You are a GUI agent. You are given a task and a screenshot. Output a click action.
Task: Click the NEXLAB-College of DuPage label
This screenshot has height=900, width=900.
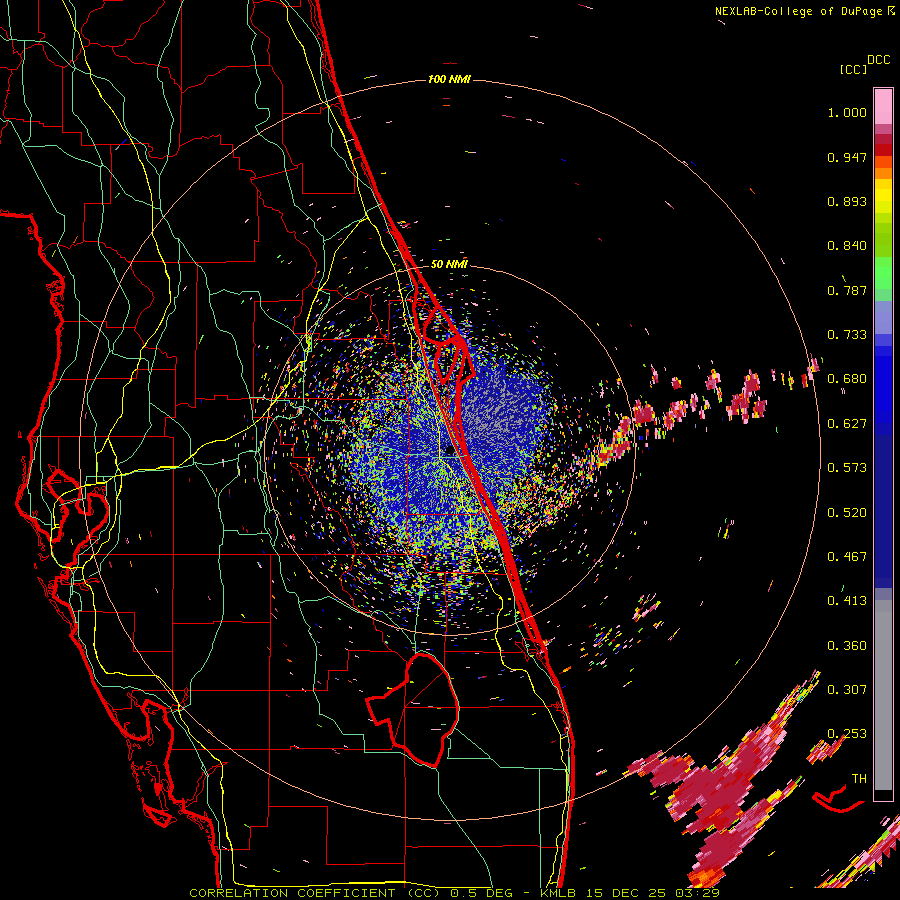(x=798, y=11)
